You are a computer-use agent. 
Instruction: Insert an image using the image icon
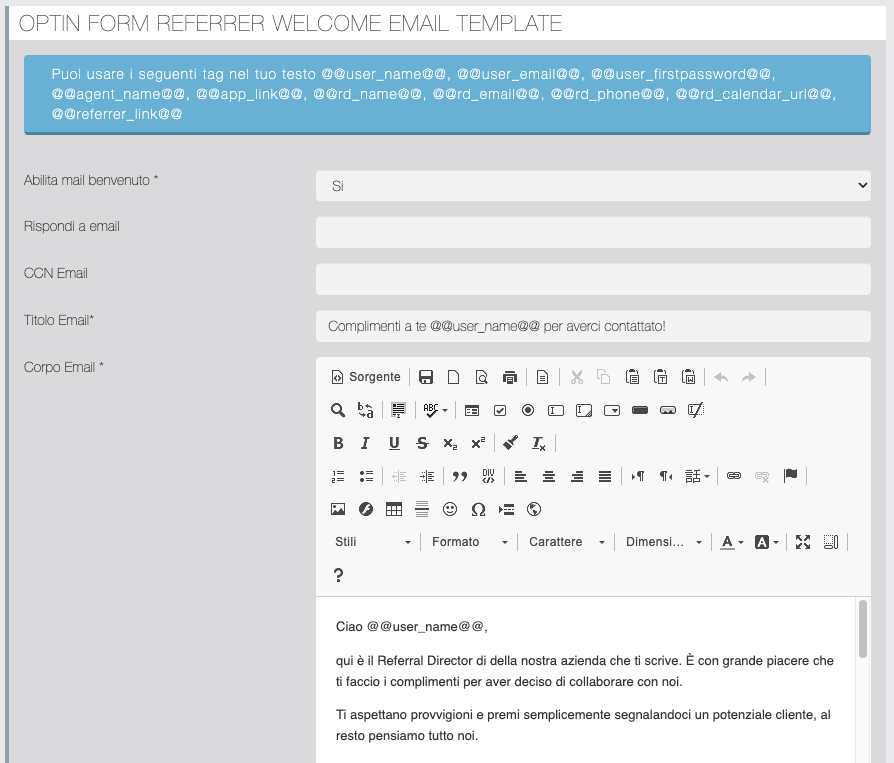click(338, 509)
